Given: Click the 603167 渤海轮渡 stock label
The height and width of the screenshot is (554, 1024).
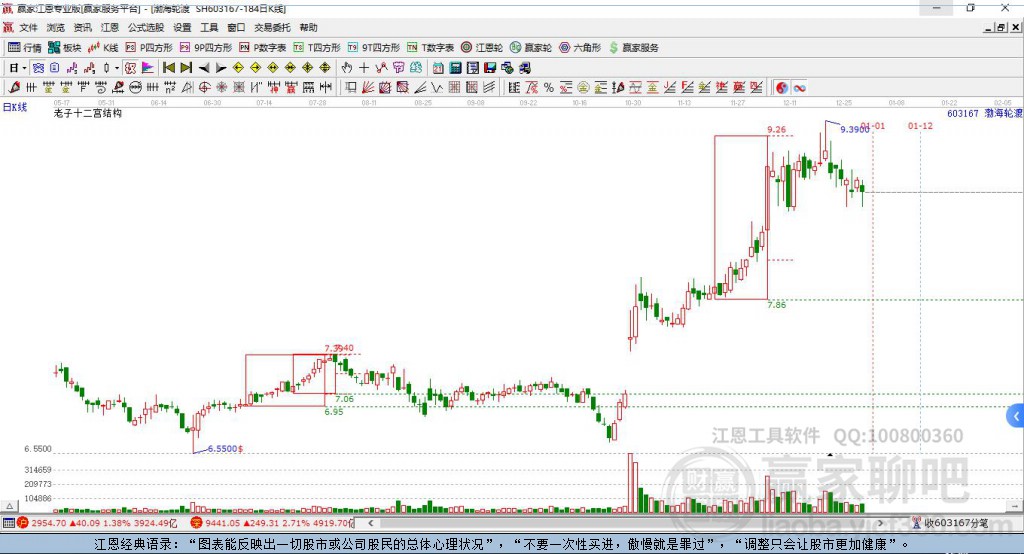Looking at the screenshot, I should 985,113.
